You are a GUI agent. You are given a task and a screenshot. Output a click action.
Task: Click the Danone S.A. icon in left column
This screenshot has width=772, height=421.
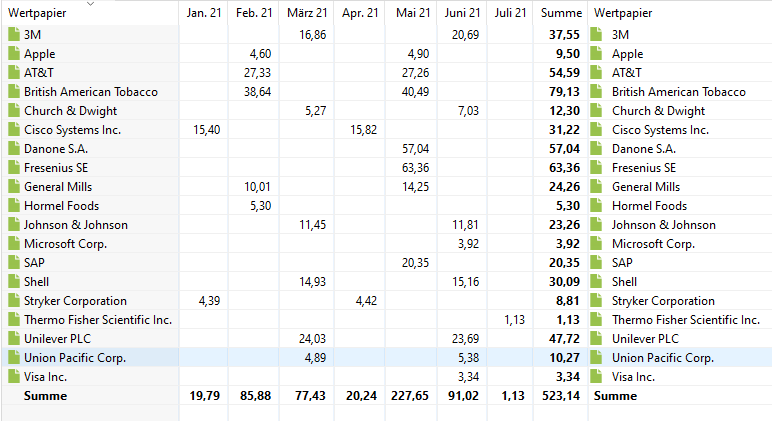(14, 149)
